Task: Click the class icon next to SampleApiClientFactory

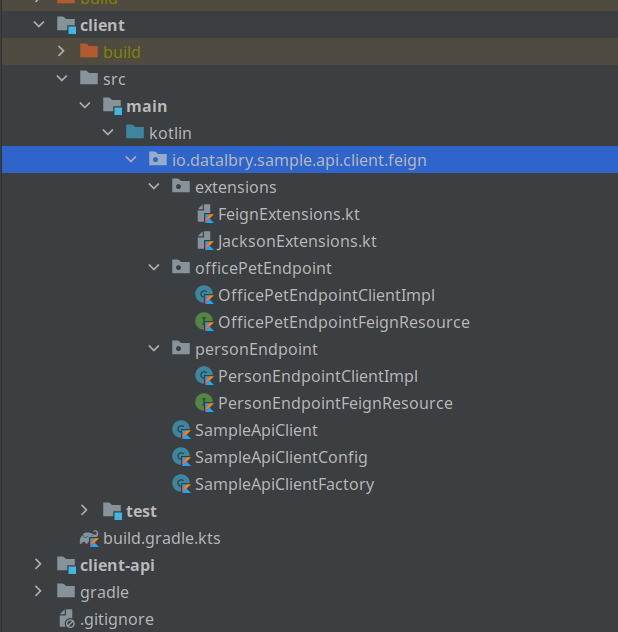Action: pos(181,484)
